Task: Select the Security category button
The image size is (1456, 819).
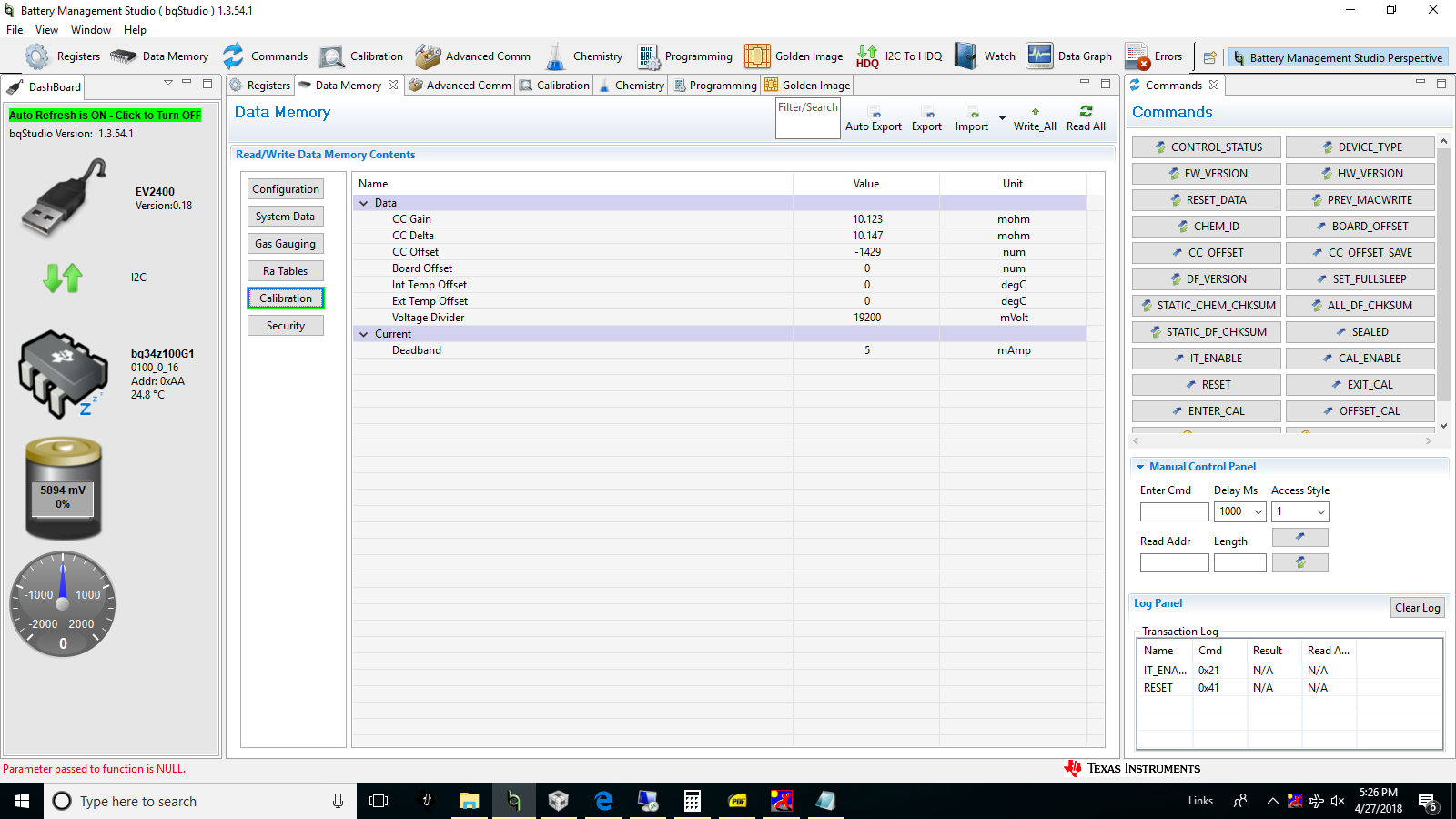Action: pyautogui.click(x=286, y=326)
